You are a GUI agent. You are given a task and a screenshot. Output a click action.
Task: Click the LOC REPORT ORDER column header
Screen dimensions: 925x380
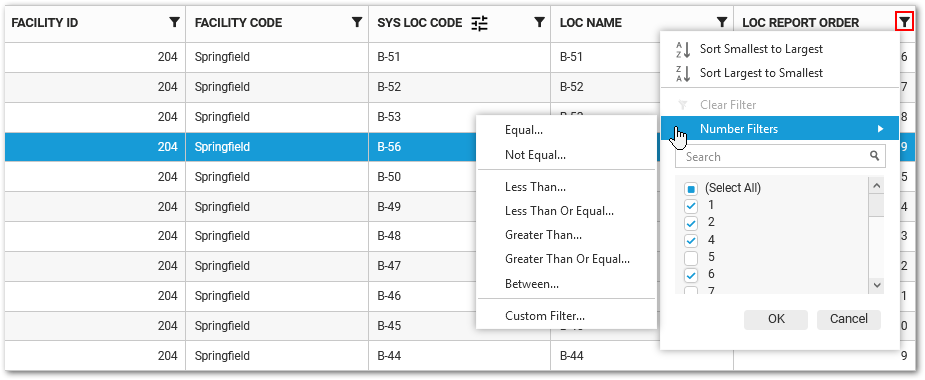[x=801, y=23]
